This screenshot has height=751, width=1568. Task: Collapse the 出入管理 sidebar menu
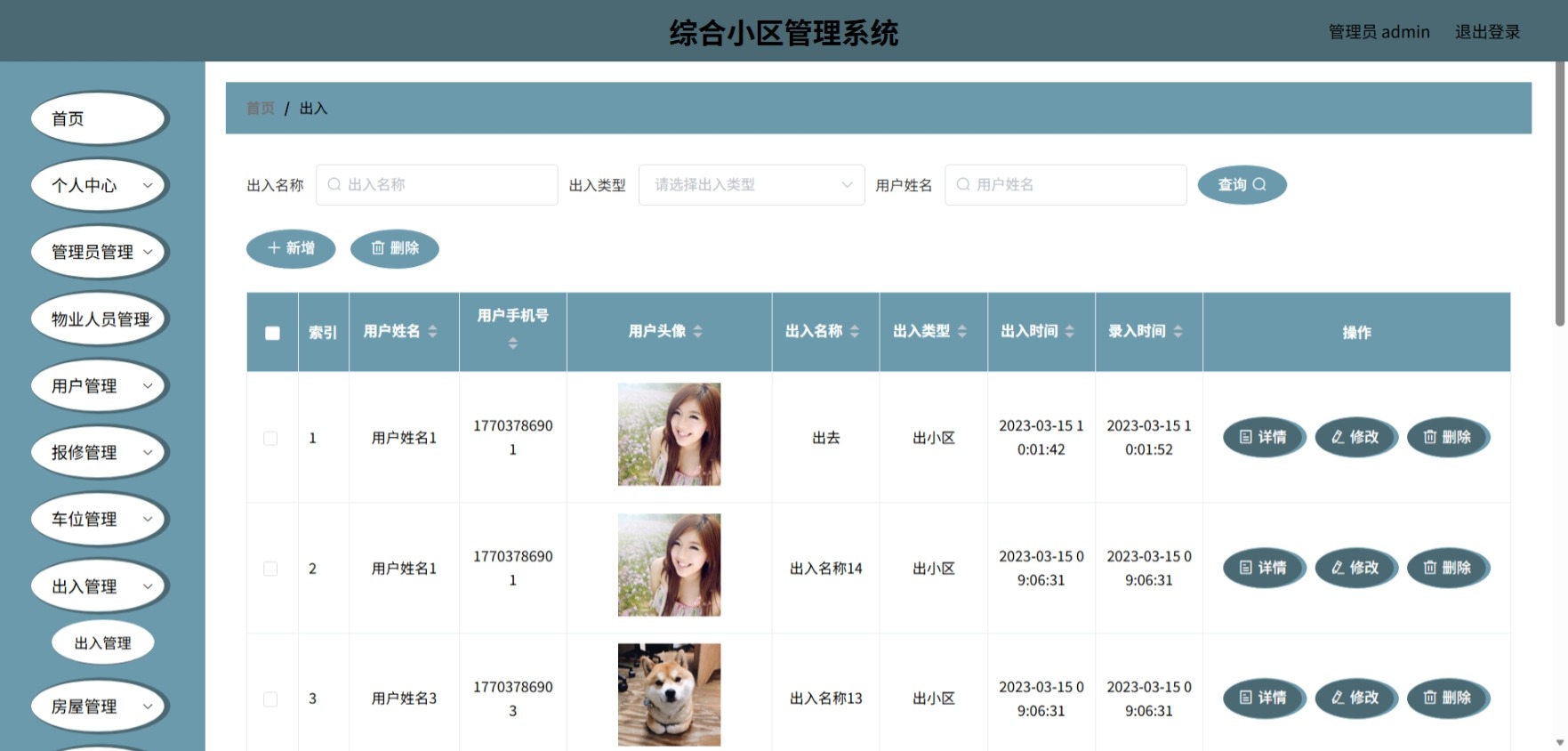100,585
